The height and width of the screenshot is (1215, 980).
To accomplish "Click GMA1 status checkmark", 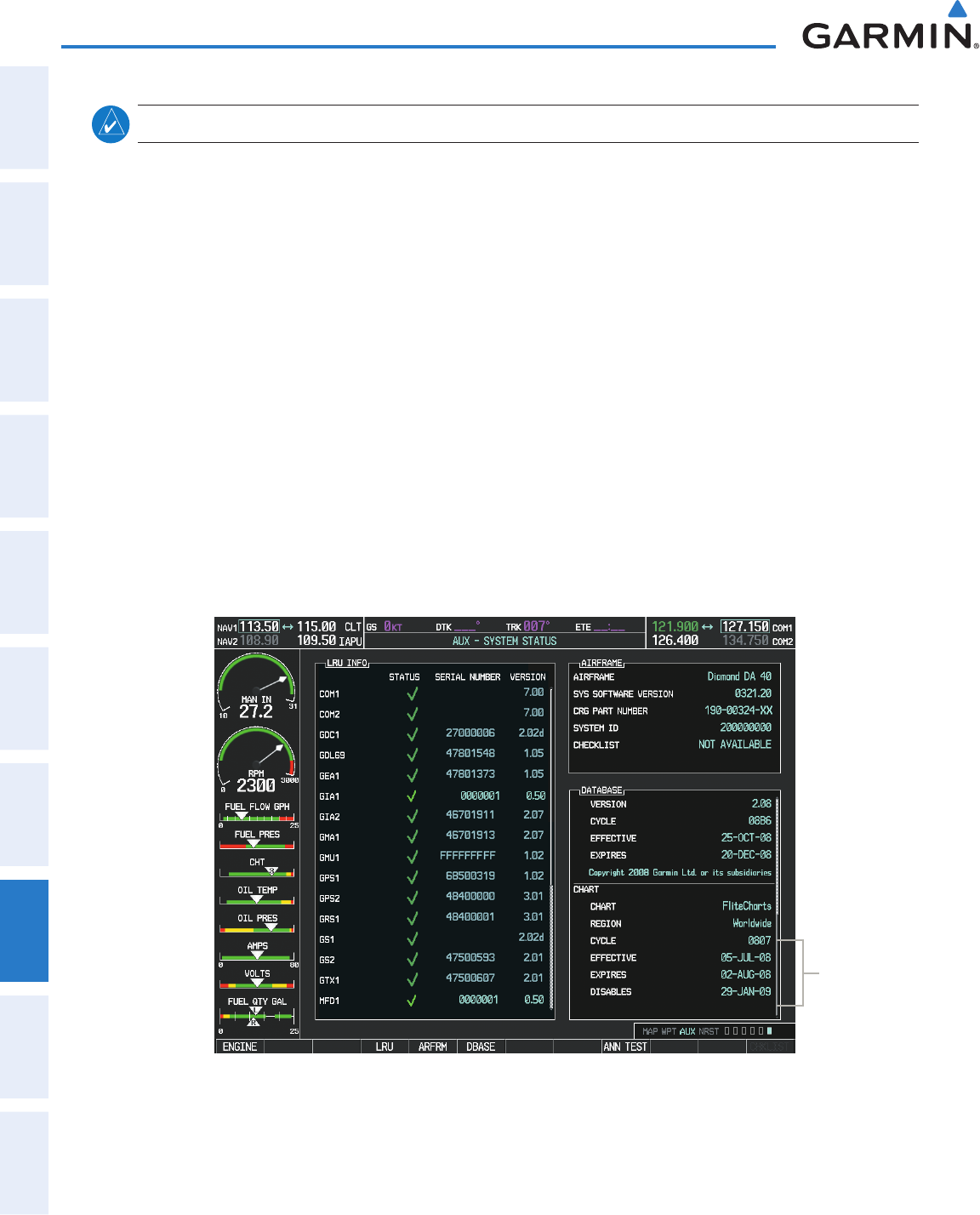I will [413, 836].
